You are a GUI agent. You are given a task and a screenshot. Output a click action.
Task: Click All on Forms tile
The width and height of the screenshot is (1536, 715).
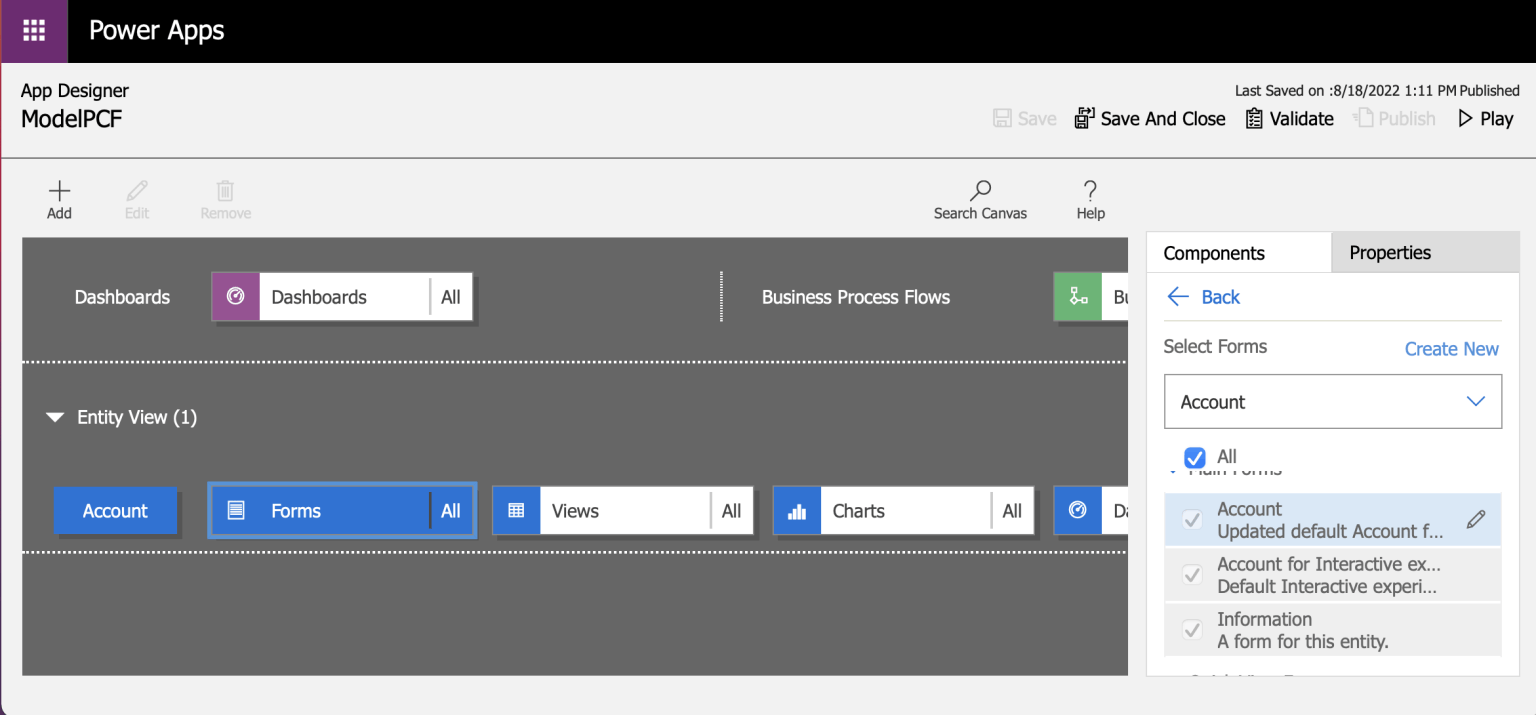pos(451,511)
